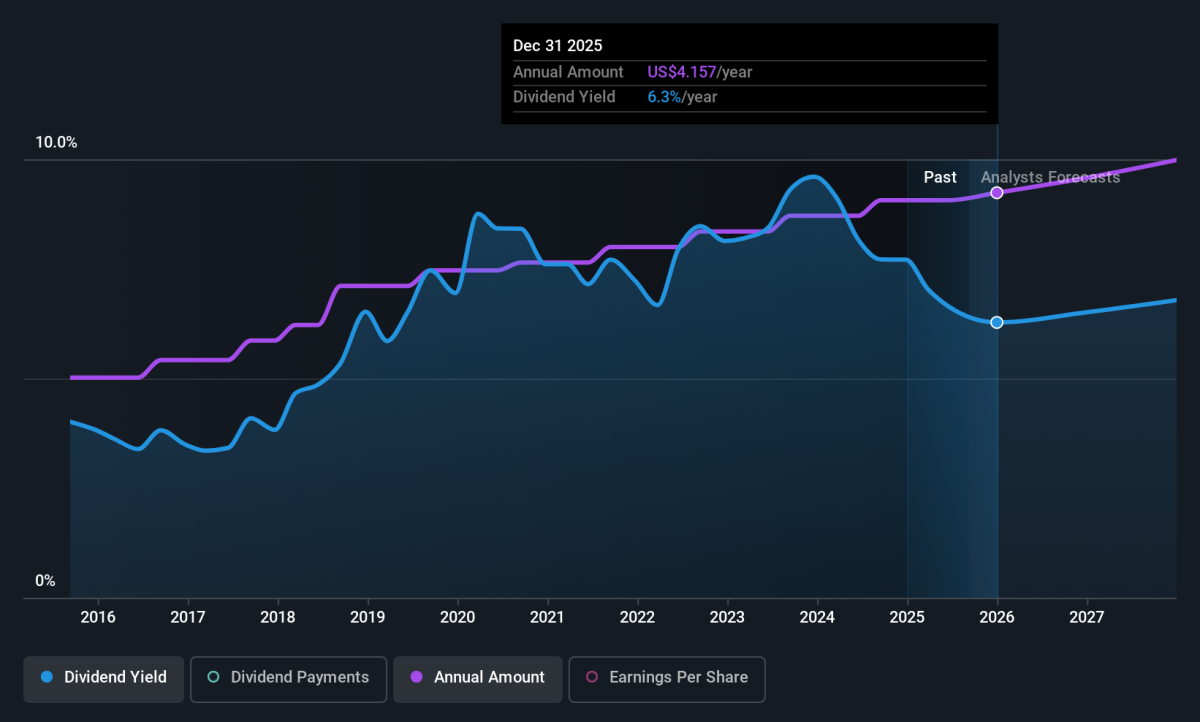
Task: Click the purple Annual Amount marker on the chart
Action: 997,192
